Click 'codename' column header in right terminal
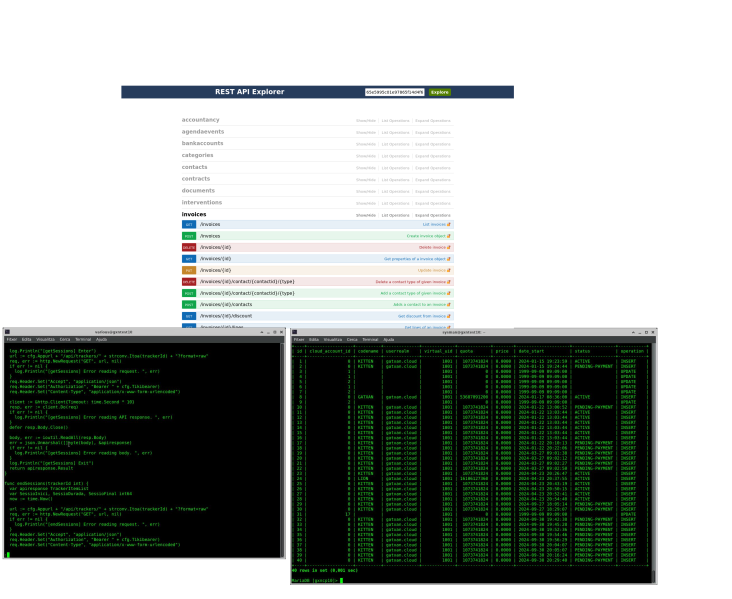Screen dimensions: 732x599 click(368, 351)
